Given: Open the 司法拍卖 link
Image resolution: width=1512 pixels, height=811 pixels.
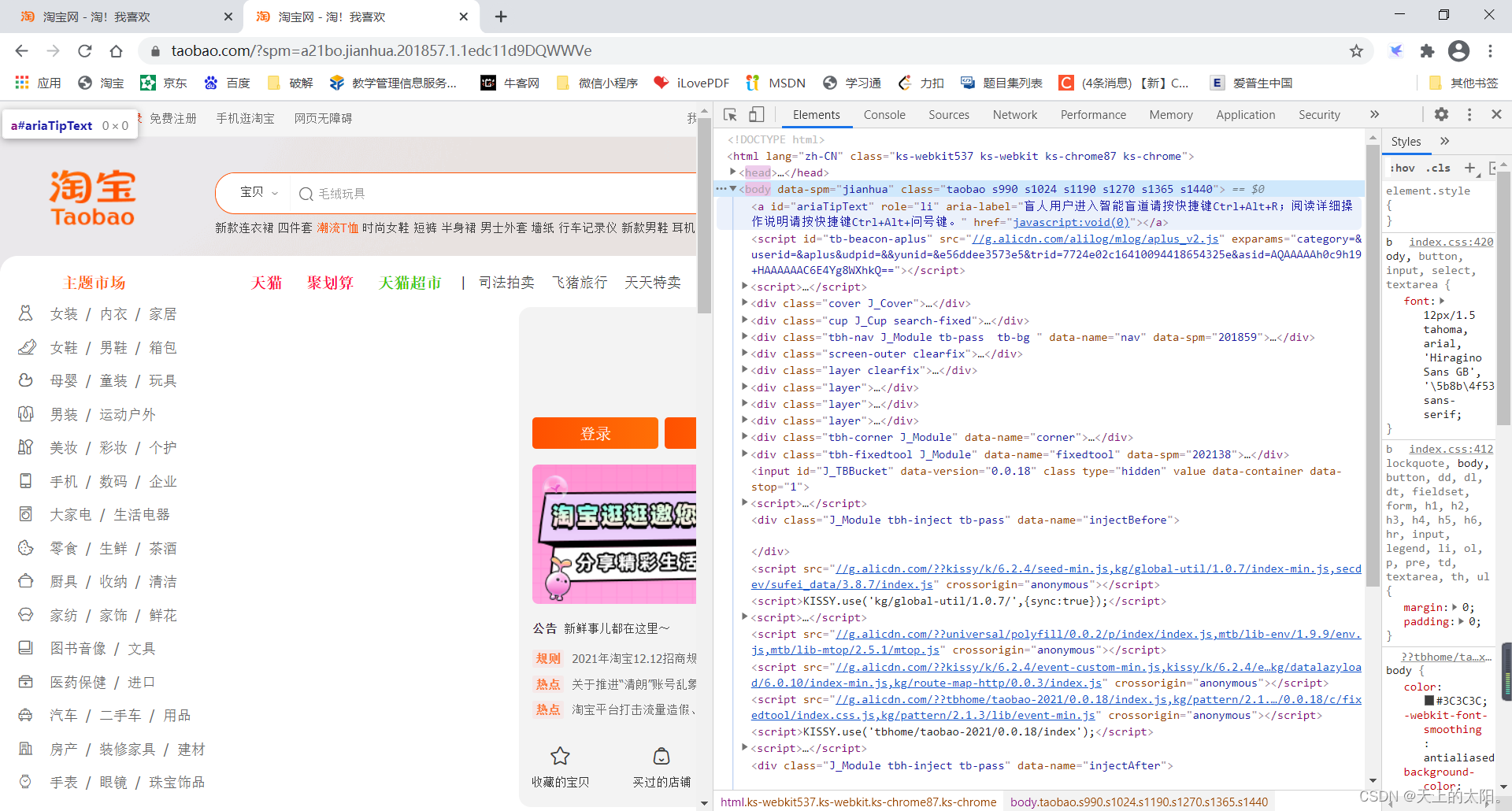Looking at the screenshot, I should [x=506, y=283].
